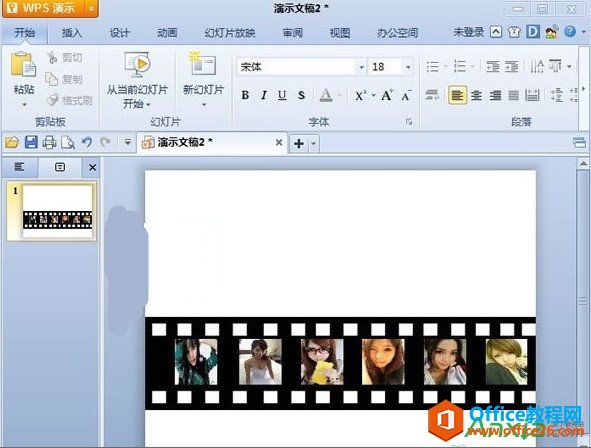Screen dimensions: 591x448
Task: Toggle align right paragraph button
Action: point(495,96)
